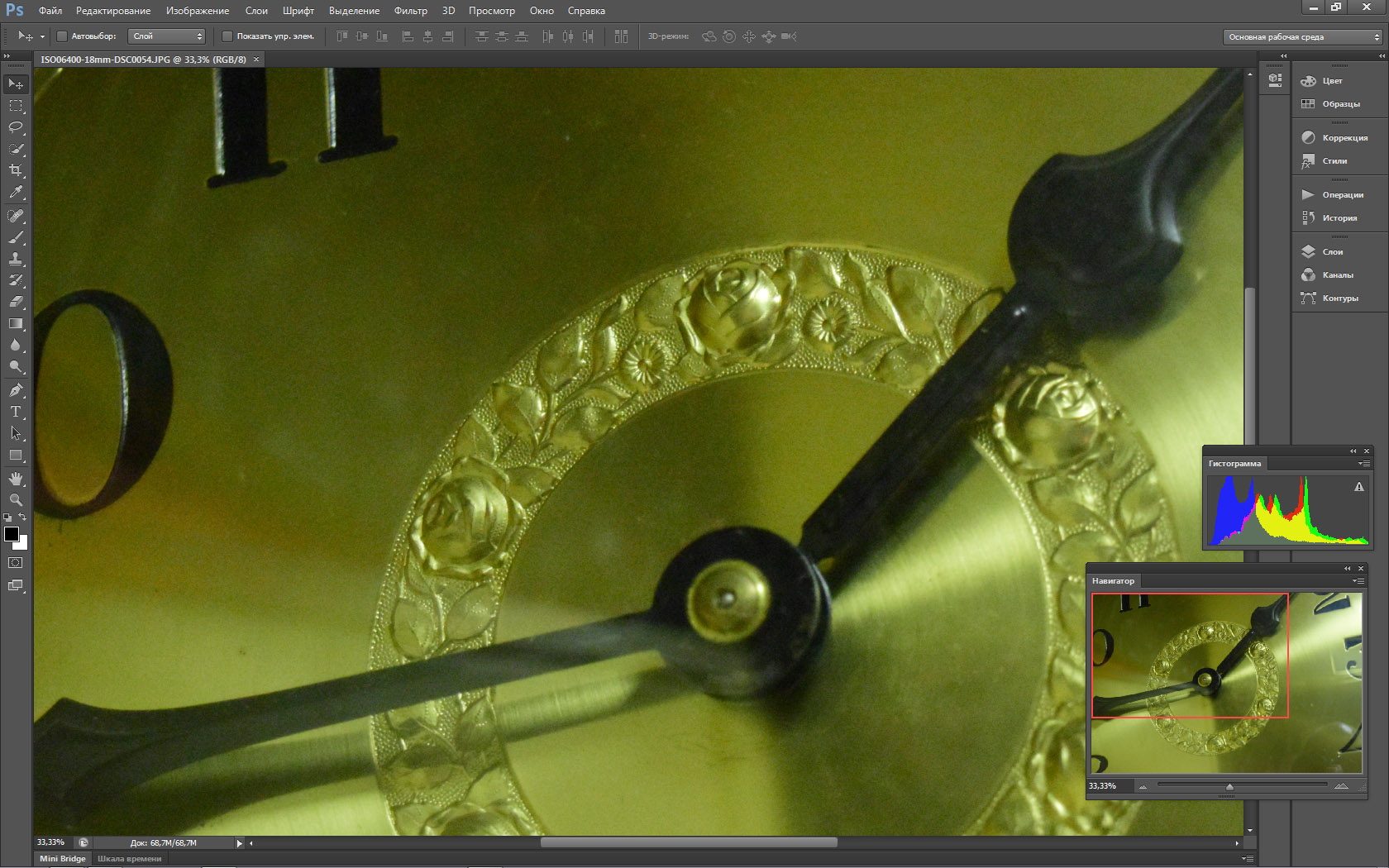Image resolution: width=1389 pixels, height=868 pixels.
Task: Select the Dodge tool
Action: tap(16, 366)
